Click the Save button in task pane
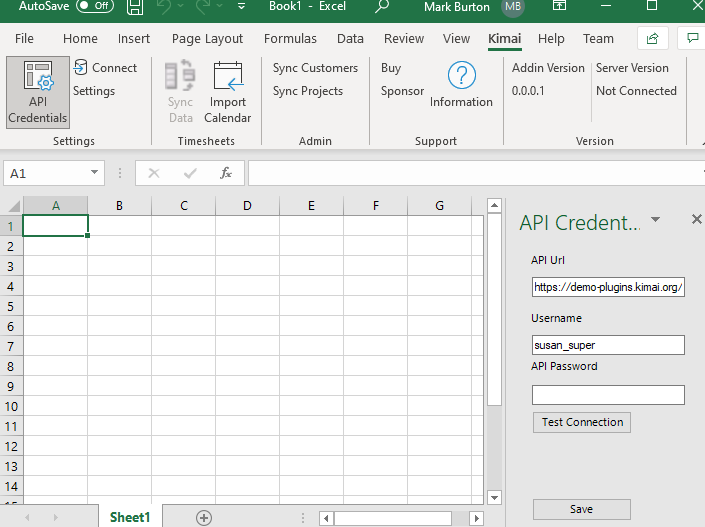Viewport: 705px width, 527px height. pyautogui.click(x=582, y=509)
